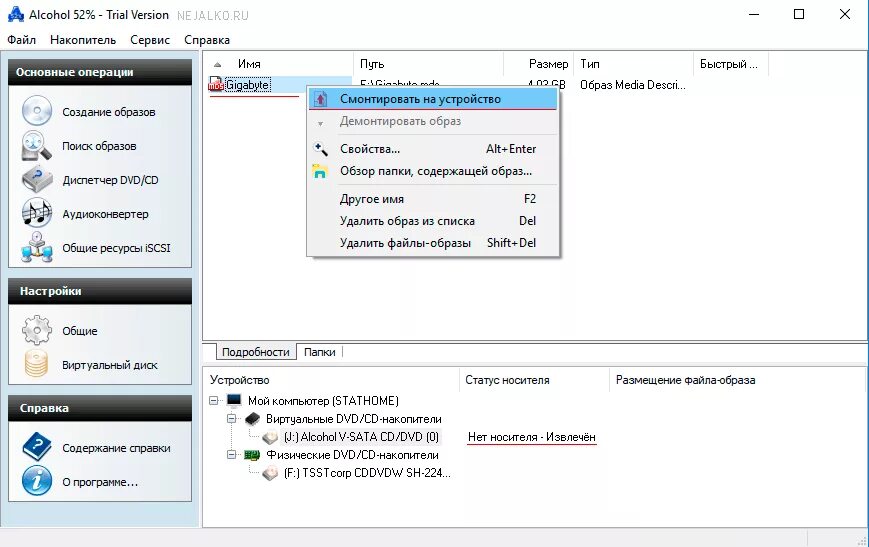Click the About program info icon
This screenshot has height=547, width=869.
coord(37,481)
